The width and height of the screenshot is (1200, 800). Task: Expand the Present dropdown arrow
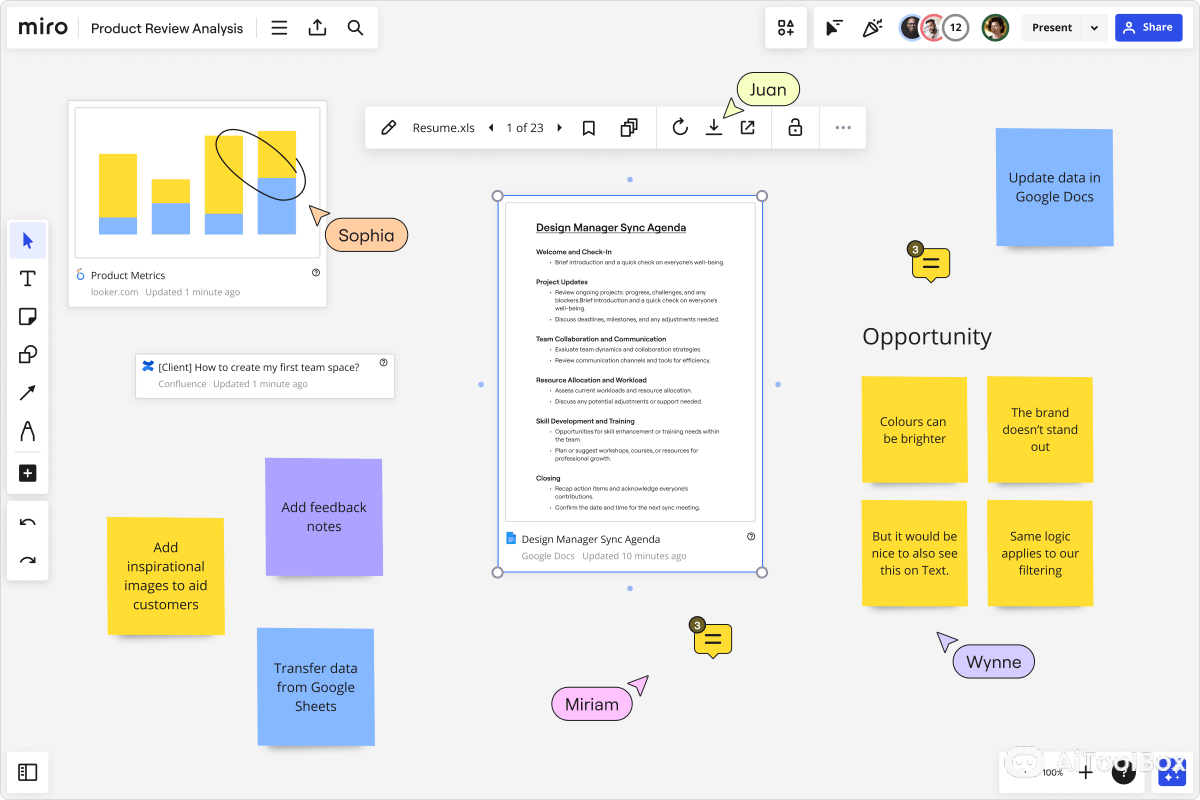(1094, 28)
